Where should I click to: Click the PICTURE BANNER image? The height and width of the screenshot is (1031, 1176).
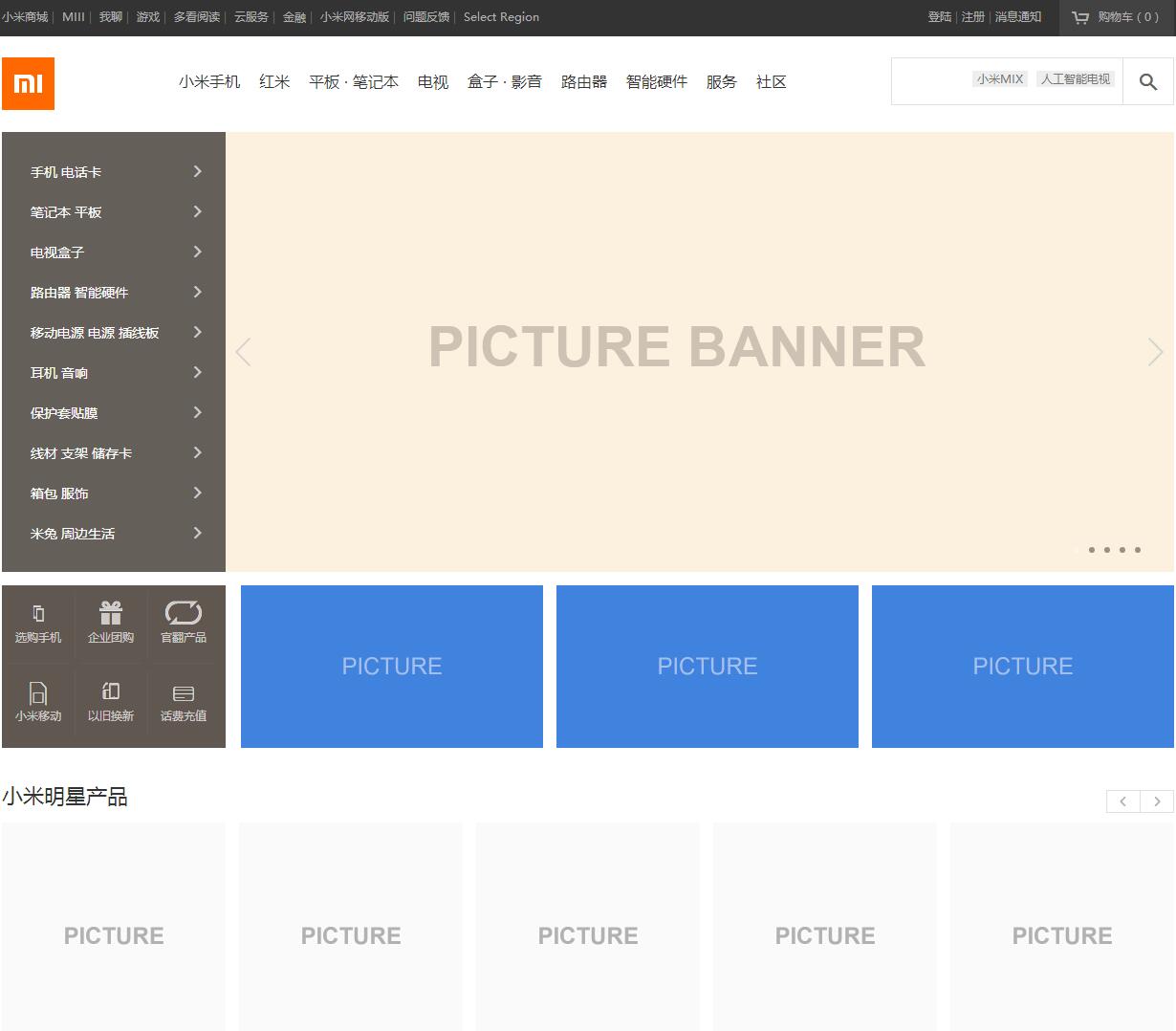pyautogui.click(x=700, y=352)
